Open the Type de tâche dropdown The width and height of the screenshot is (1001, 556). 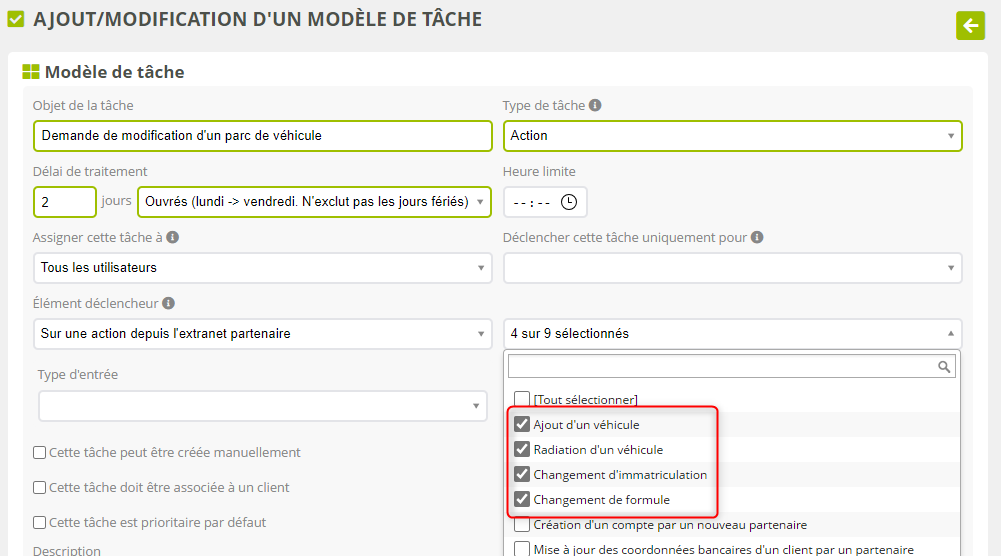coord(732,136)
